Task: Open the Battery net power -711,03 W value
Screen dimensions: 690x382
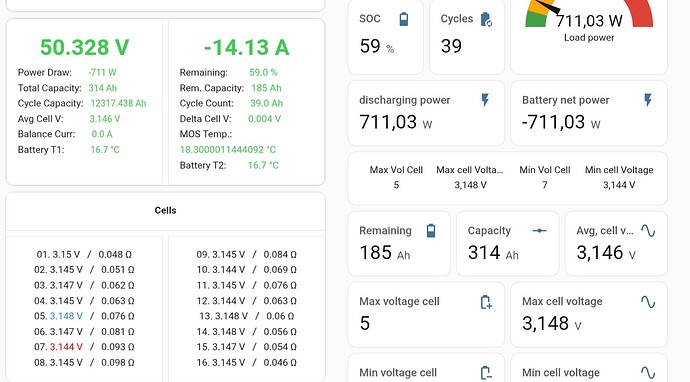Action: click(x=561, y=122)
